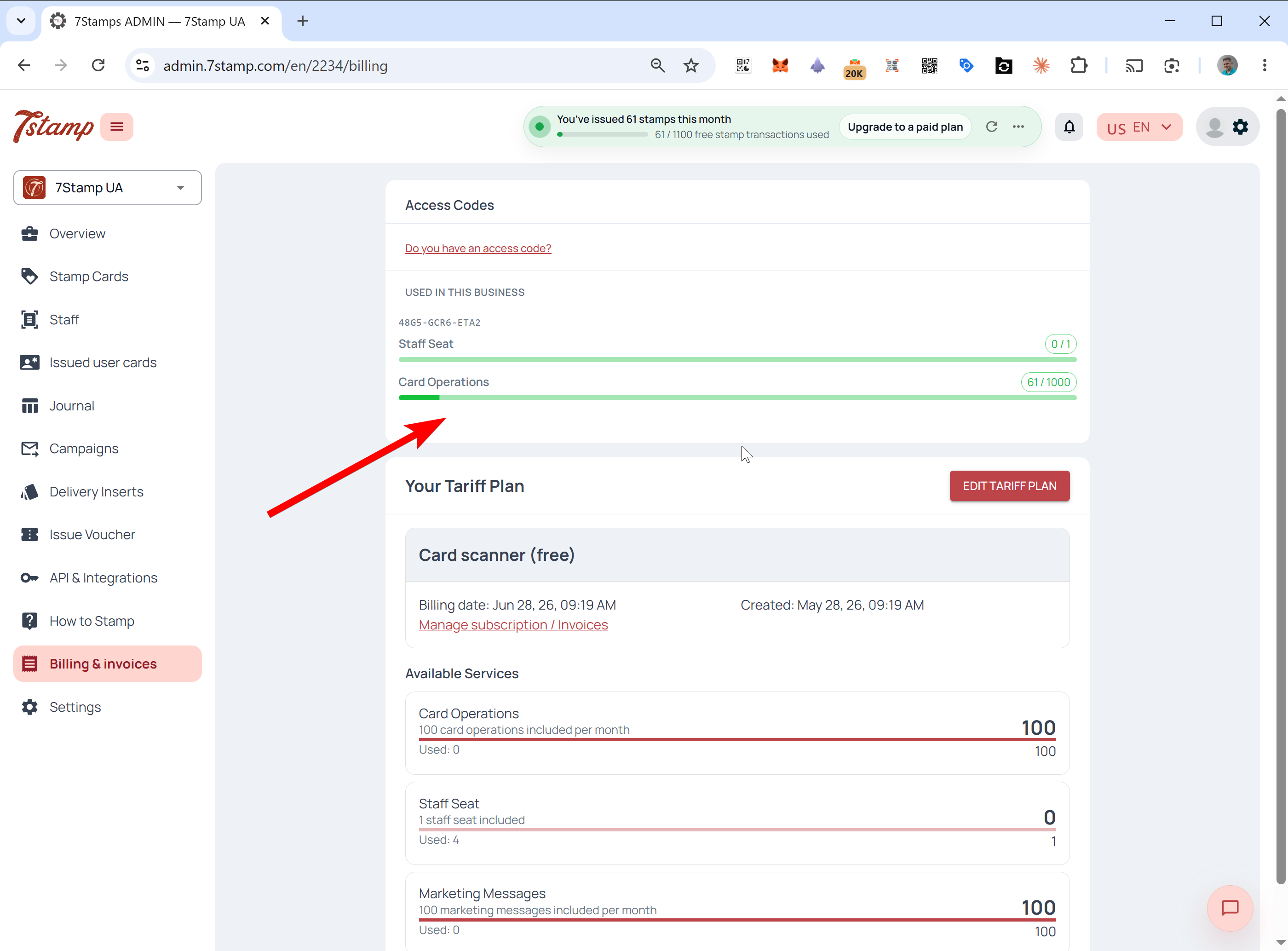Image resolution: width=1288 pixels, height=951 pixels.
Task: Open the cast media icon
Action: tap(1134, 66)
